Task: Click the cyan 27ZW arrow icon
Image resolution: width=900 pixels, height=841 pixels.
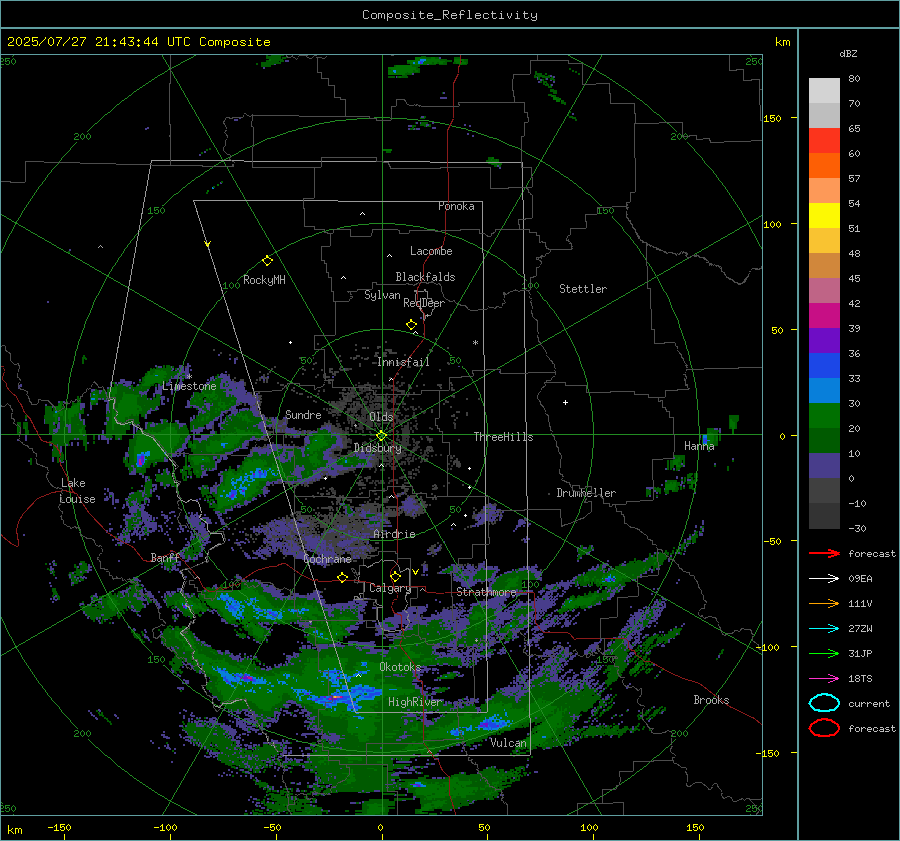Action: 824,629
